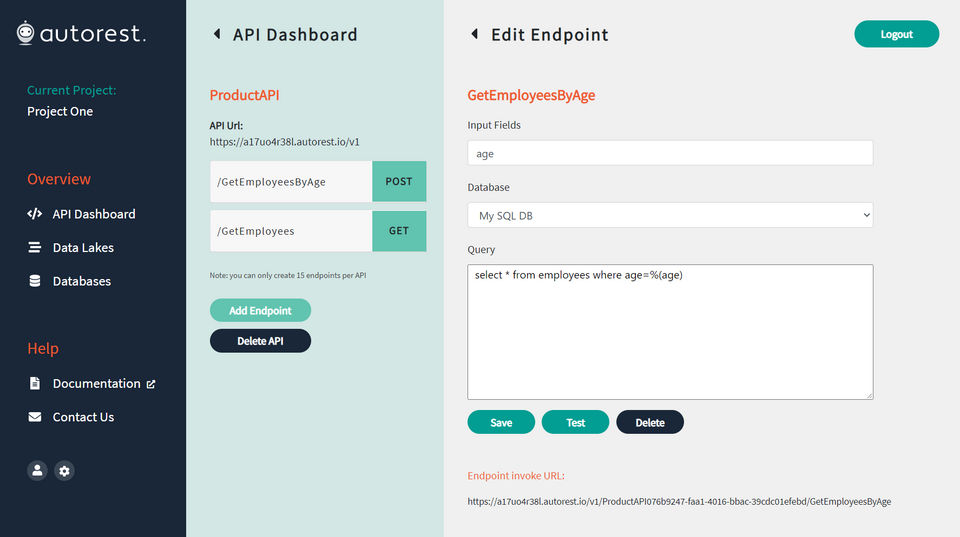Viewport: 960px width, 537px height.
Task: Test the GetEmployeesByAge endpoint
Action: [x=575, y=422]
